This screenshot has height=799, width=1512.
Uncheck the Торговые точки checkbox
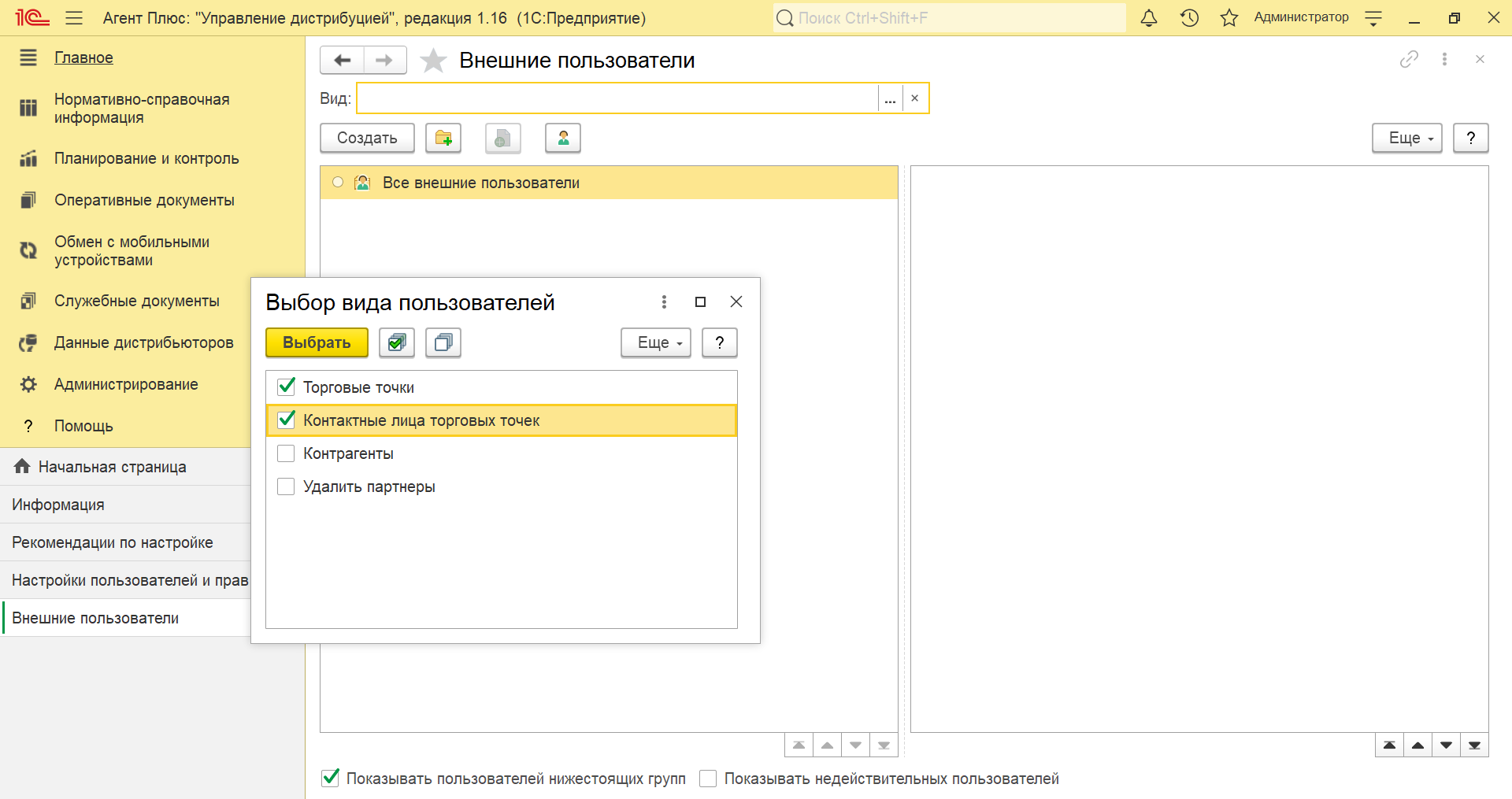coord(287,387)
